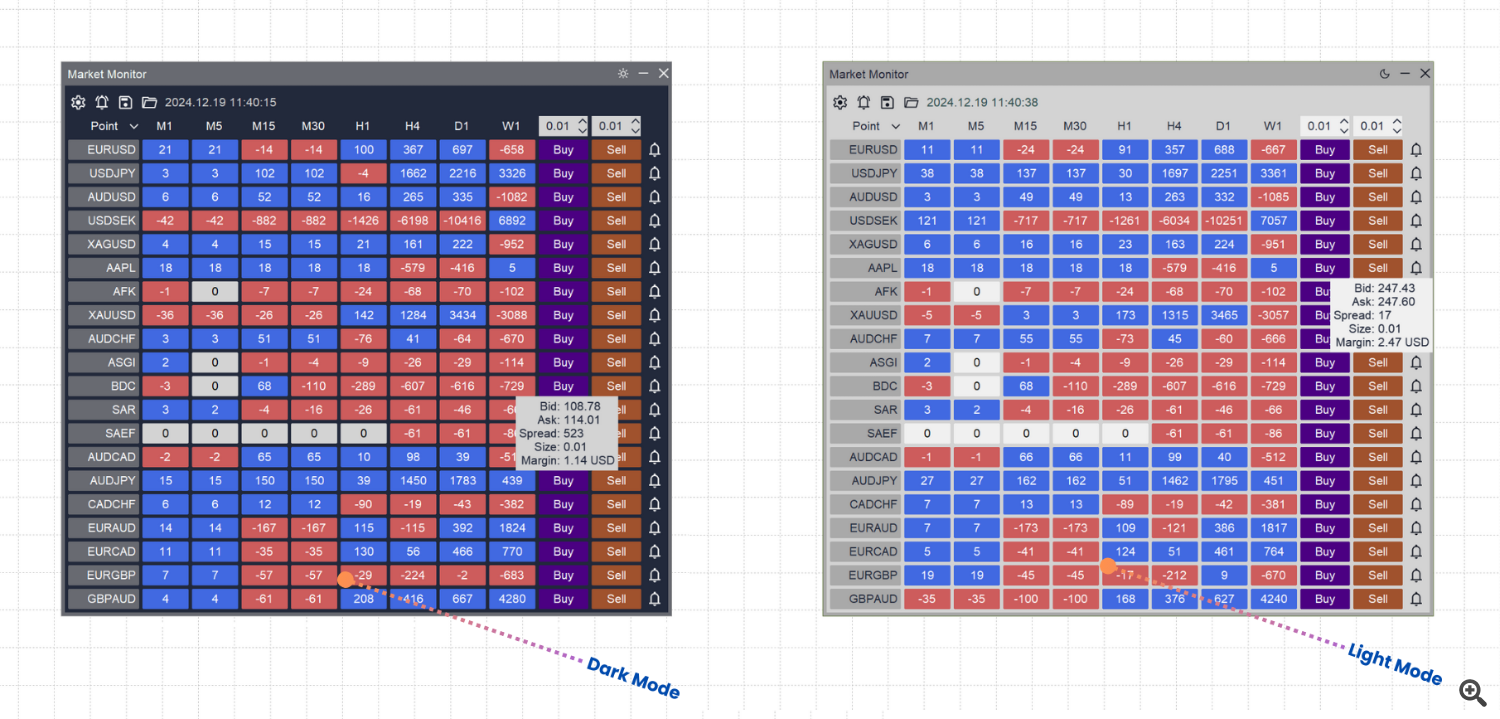Open folder icon in dark Market Monitor toolbar
Viewport: 1500px width, 719px height.
pyautogui.click(x=149, y=102)
